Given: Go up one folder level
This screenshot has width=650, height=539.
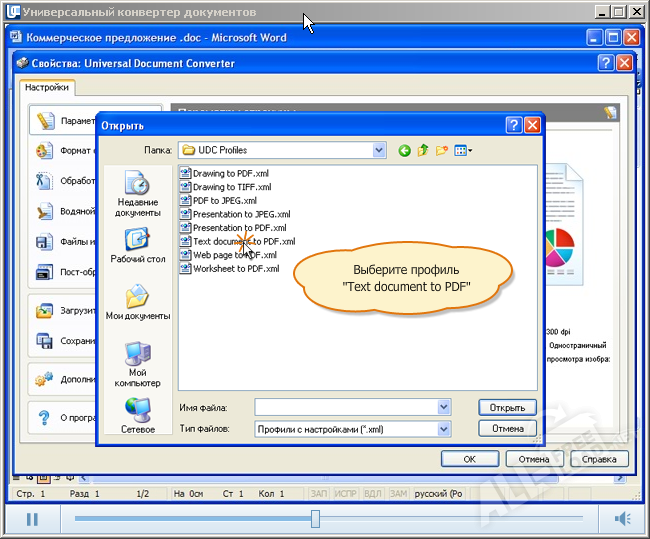Looking at the screenshot, I should [x=423, y=151].
